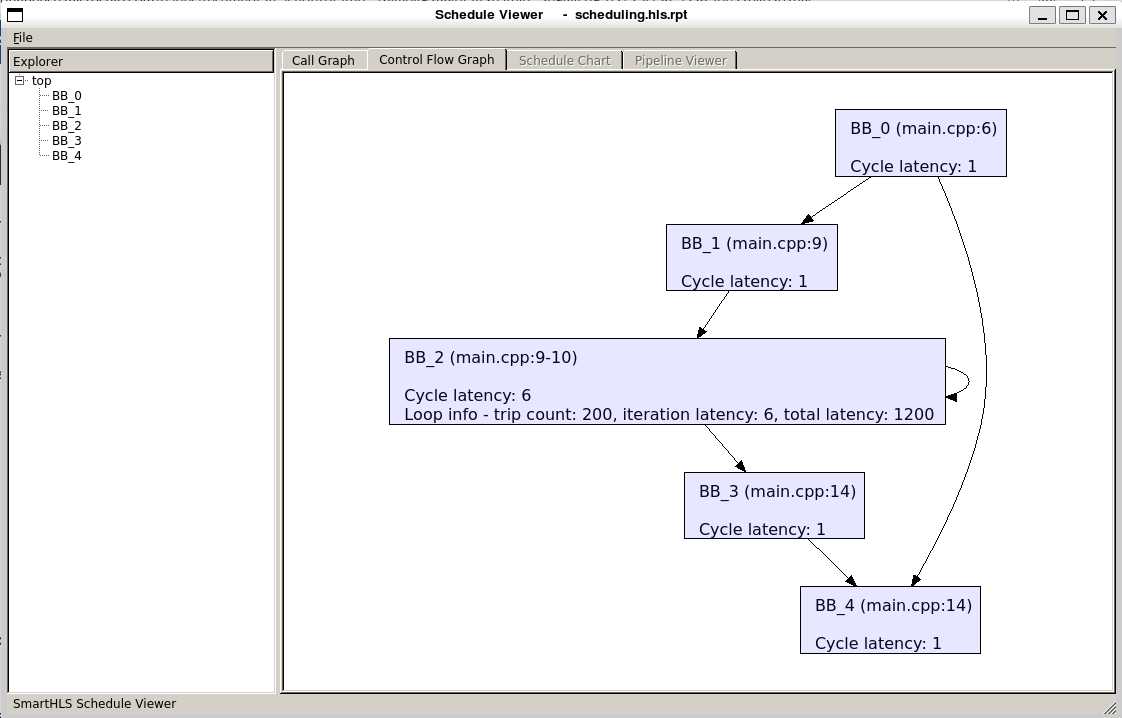Click the resize grip in status bar

pos(1110,706)
